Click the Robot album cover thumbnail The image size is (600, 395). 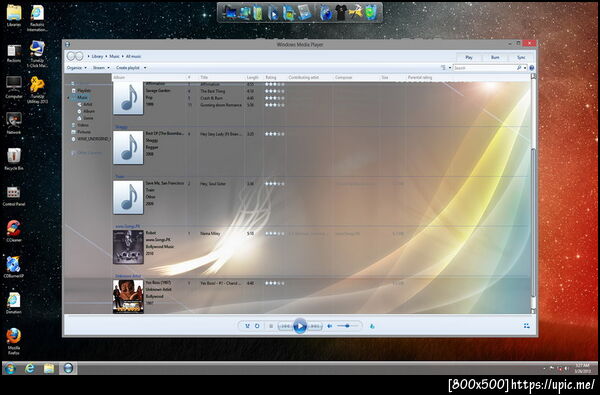[x=128, y=247]
